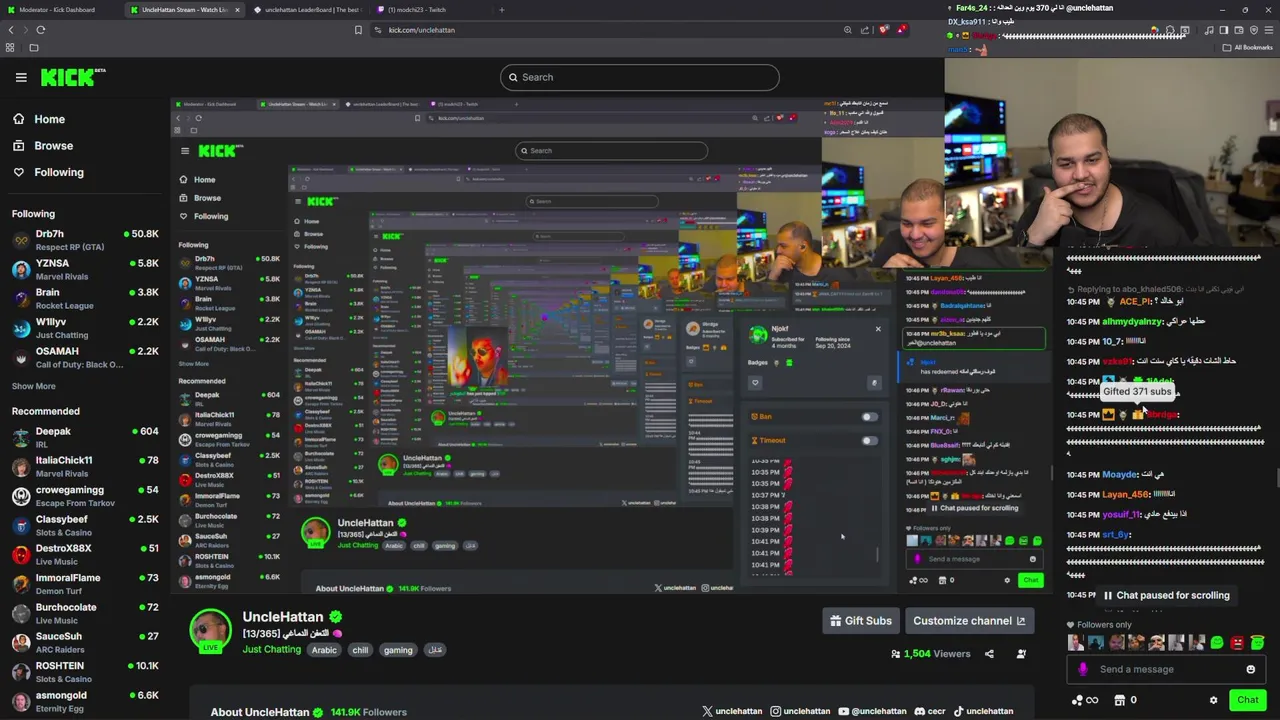Click the Send a message chat input
Image resolution: width=1280 pixels, height=720 pixels.
[x=1165, y=669]
